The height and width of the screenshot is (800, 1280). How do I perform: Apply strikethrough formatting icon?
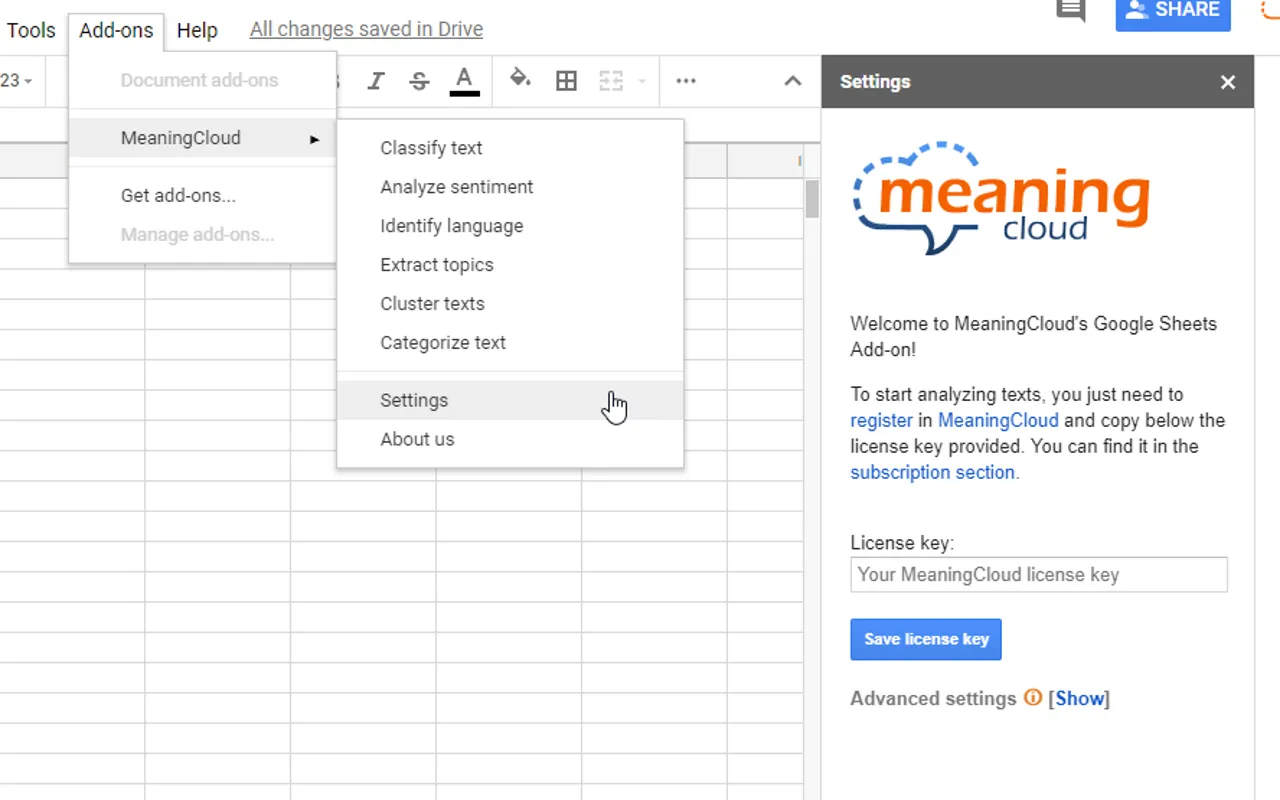point(419,81)
